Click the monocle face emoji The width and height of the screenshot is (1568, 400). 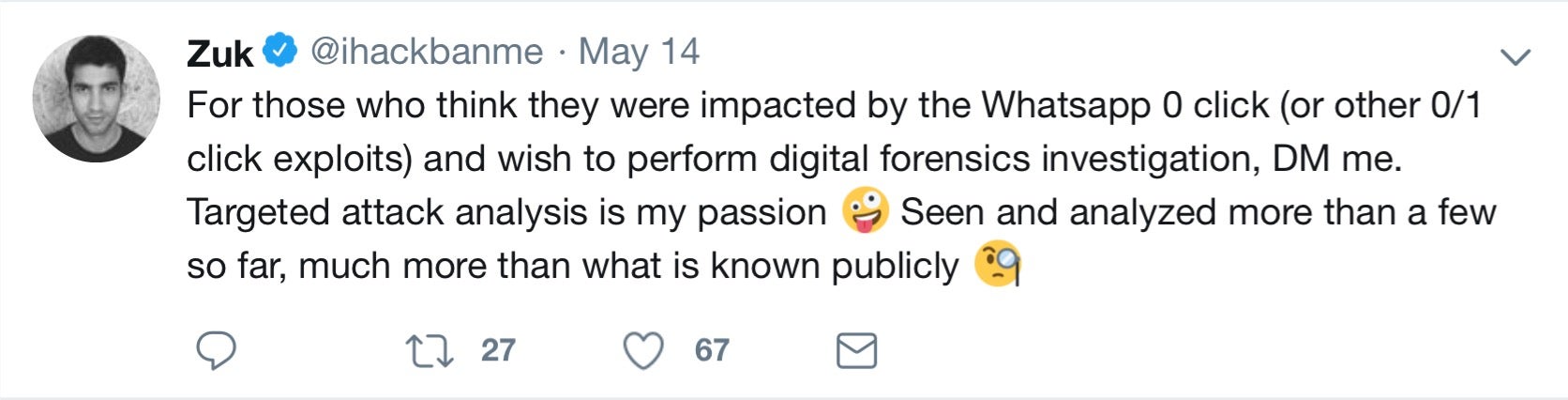tap(997, 265)
